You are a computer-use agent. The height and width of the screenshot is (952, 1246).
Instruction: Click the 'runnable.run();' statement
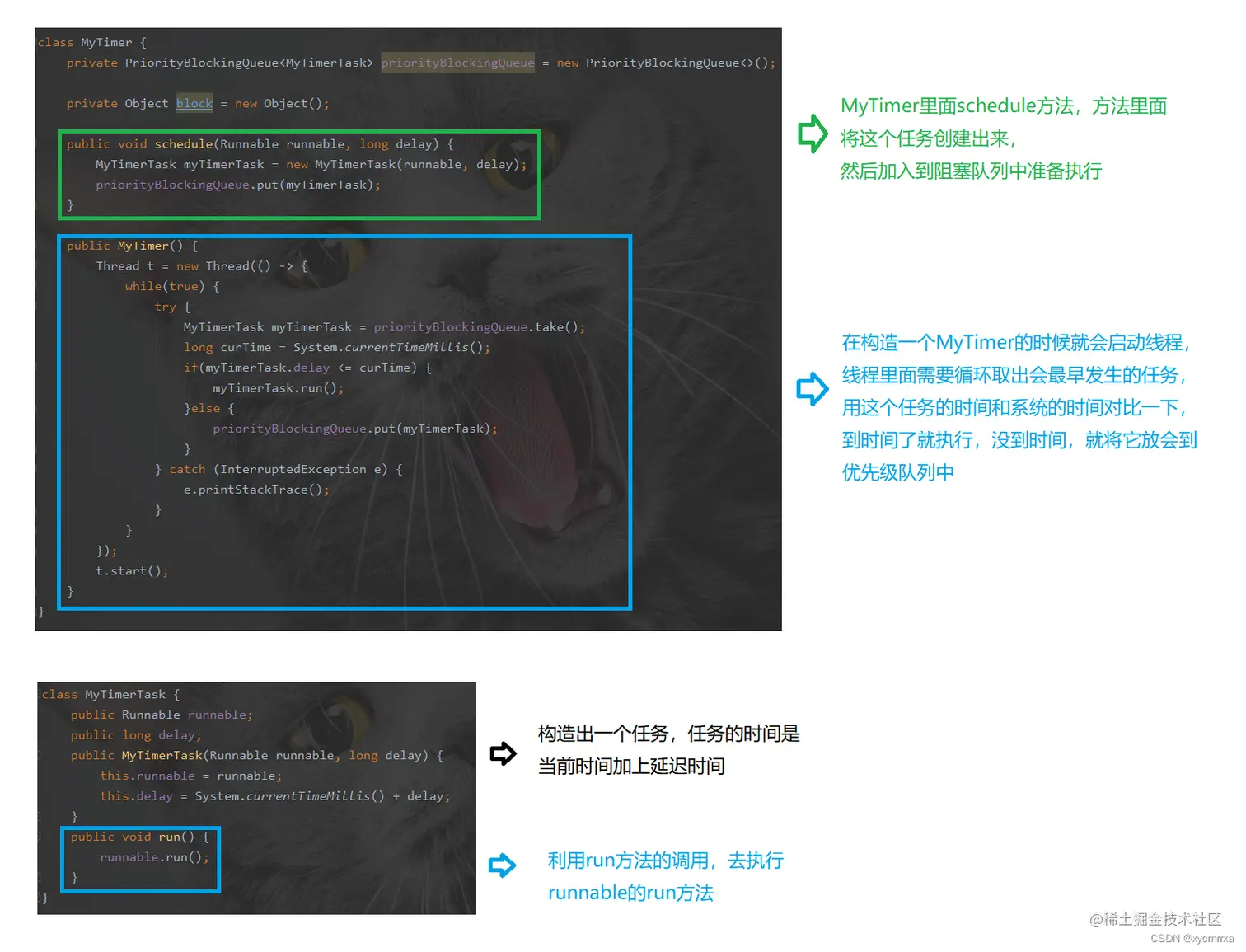154,857
